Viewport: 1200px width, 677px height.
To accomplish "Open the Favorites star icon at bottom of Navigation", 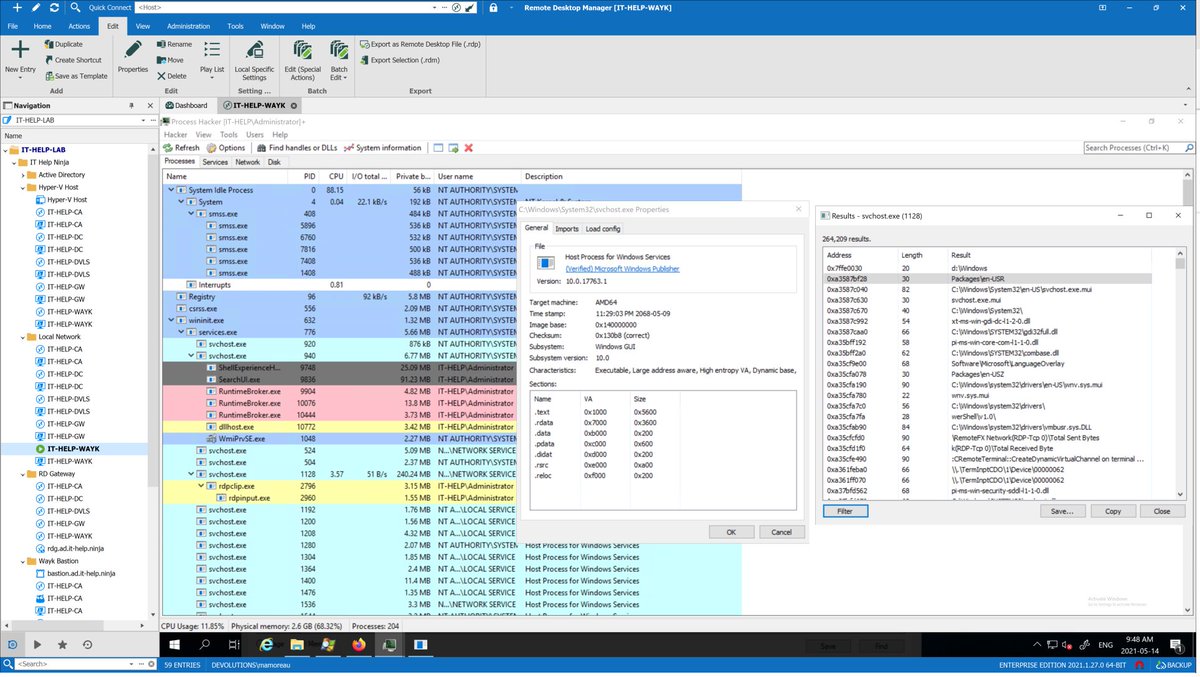I will [x=62, y=645].
